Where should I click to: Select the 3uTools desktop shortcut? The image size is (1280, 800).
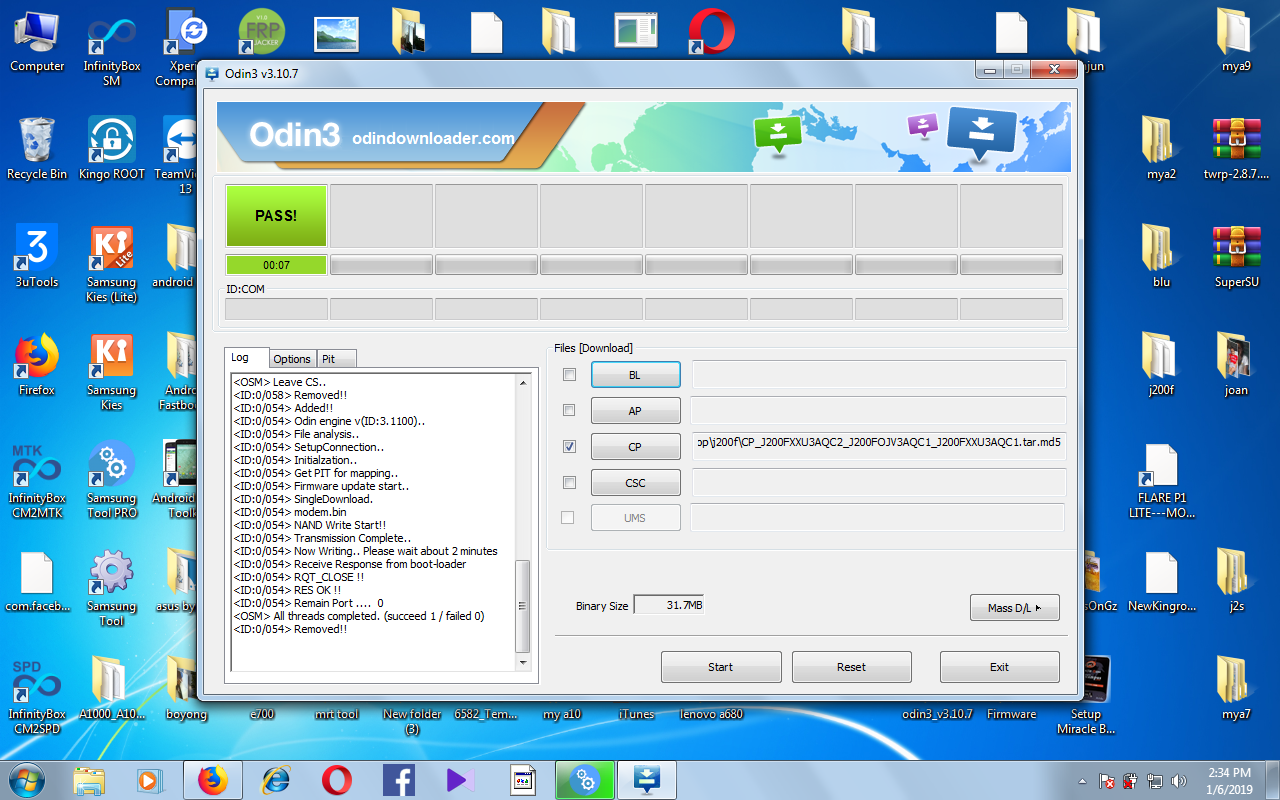37,256
